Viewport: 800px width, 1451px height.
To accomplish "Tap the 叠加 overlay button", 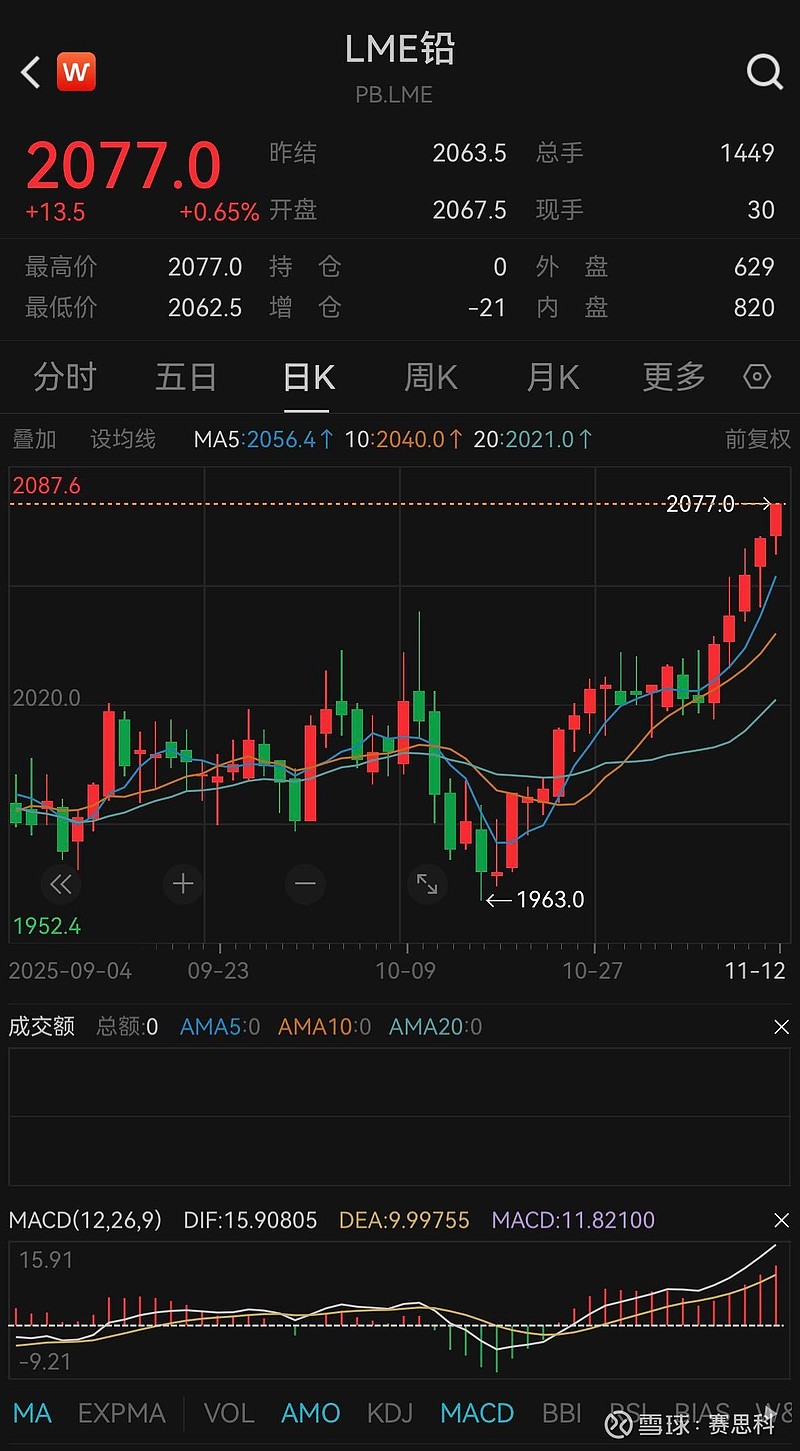I will click(x=34, y=439).
